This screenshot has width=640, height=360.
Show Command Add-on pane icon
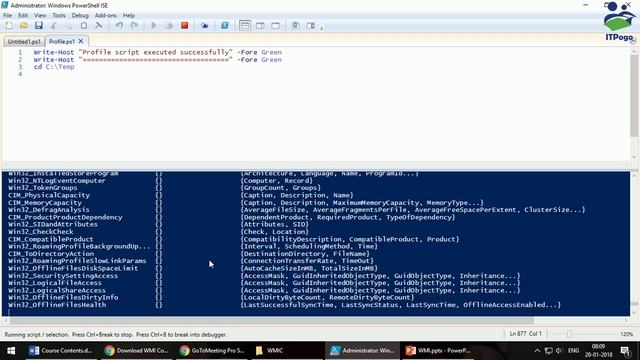tap(311, 26)
